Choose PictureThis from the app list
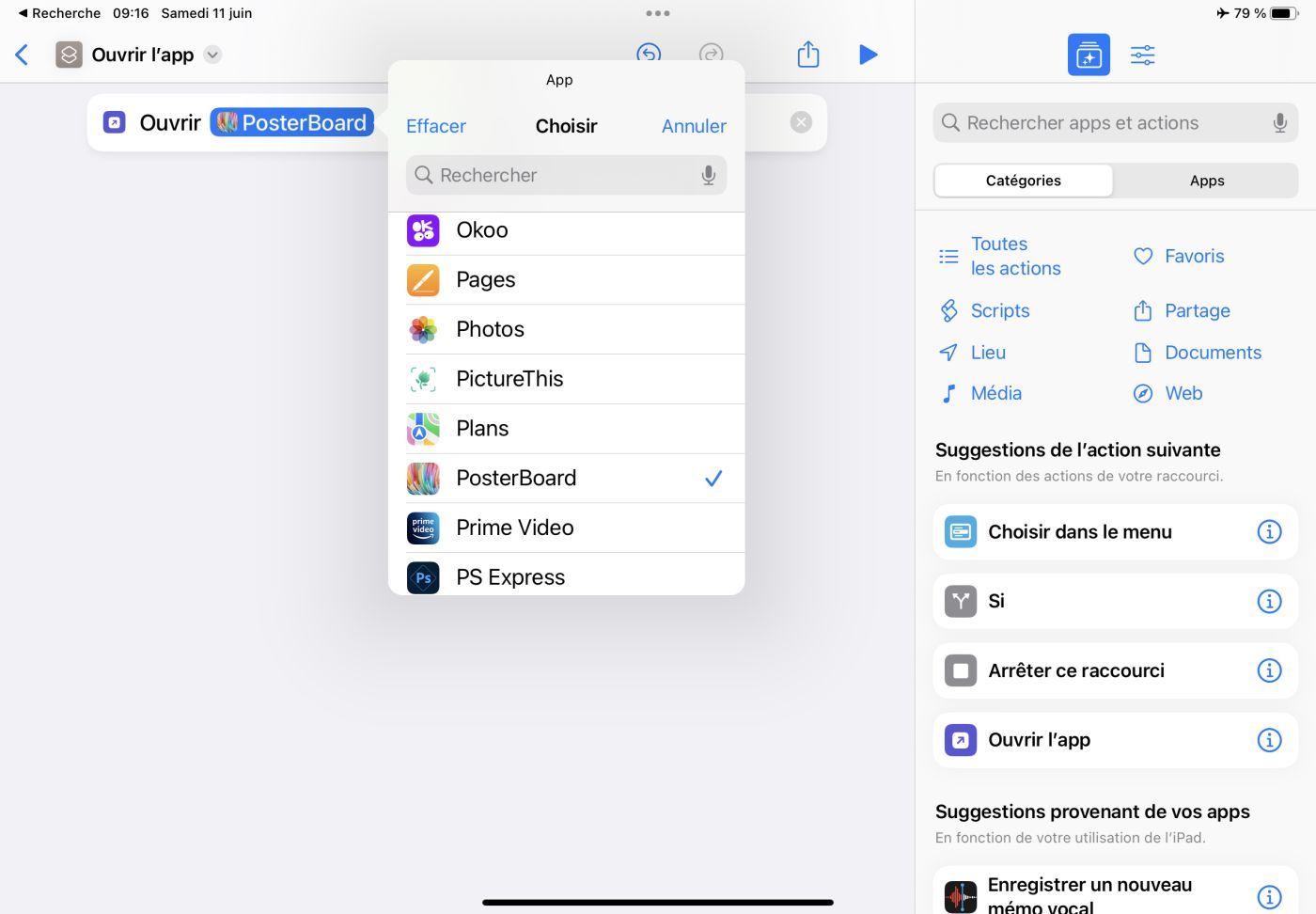The width and height of the screenshot is (1316, 914). 566,379
